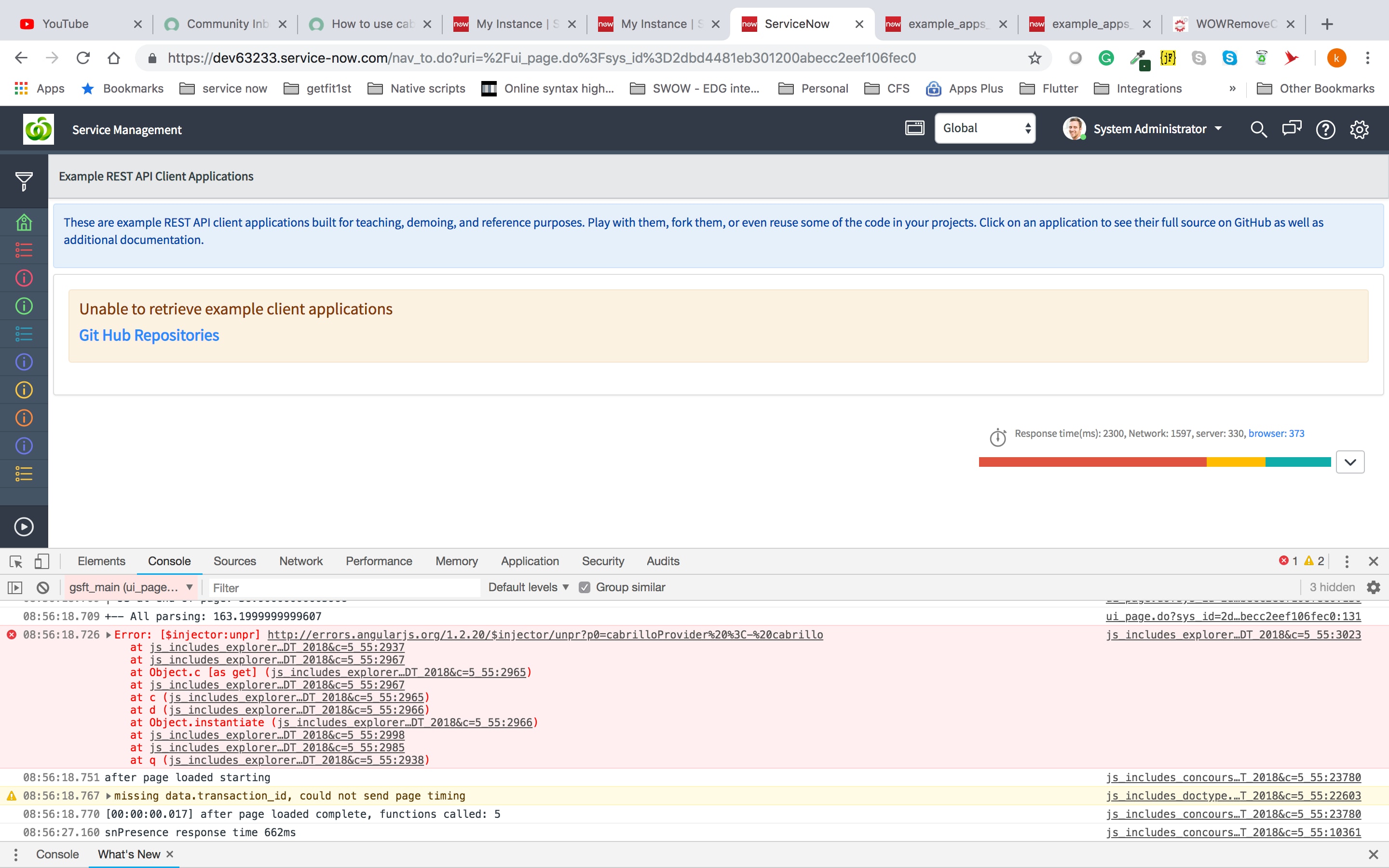The height and width of the screenshot is (868, 1389).
Task: Open the What's New drawer tab
Action: [129, 854]
